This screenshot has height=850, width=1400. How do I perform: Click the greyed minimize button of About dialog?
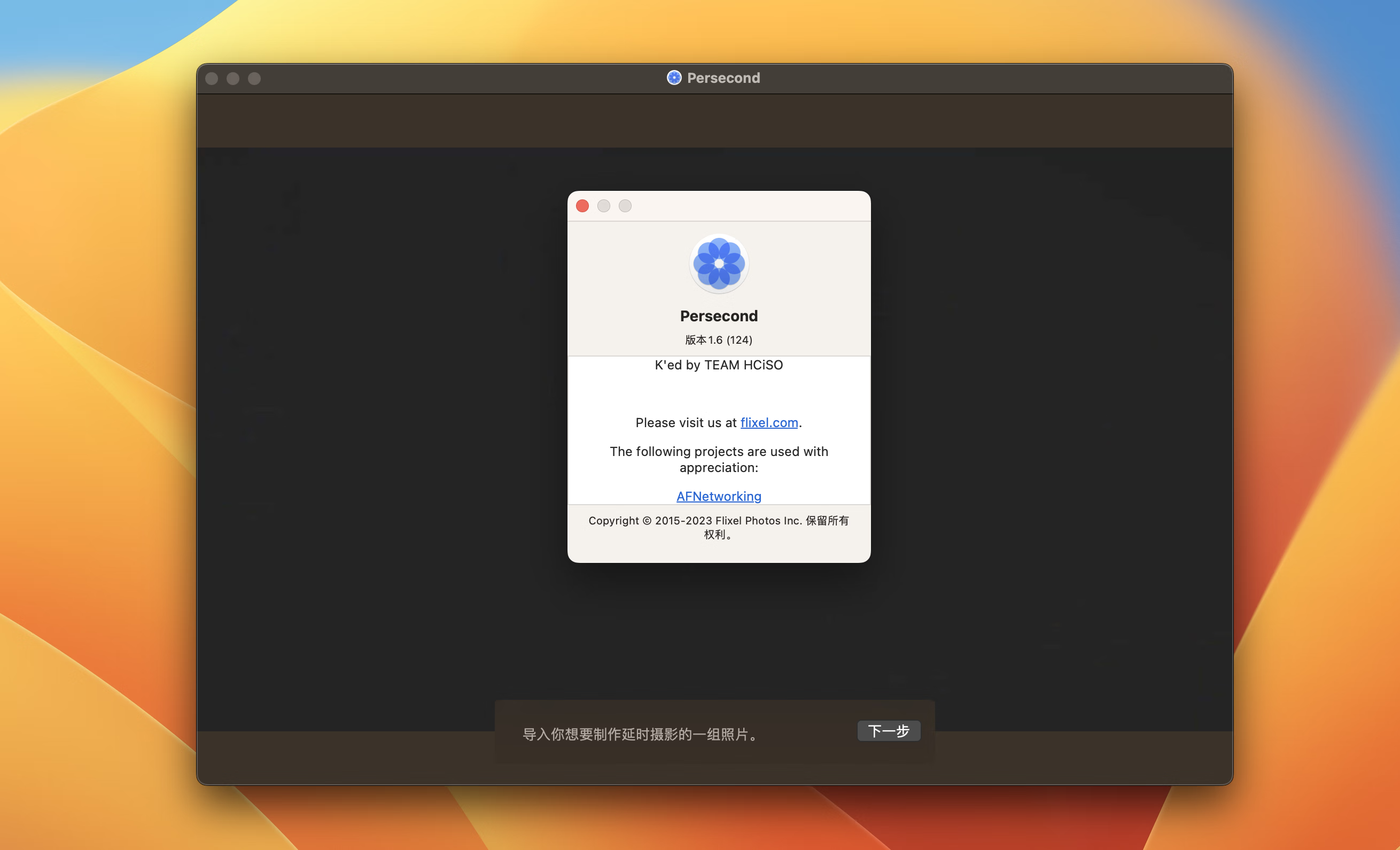[x=603, y=206]
